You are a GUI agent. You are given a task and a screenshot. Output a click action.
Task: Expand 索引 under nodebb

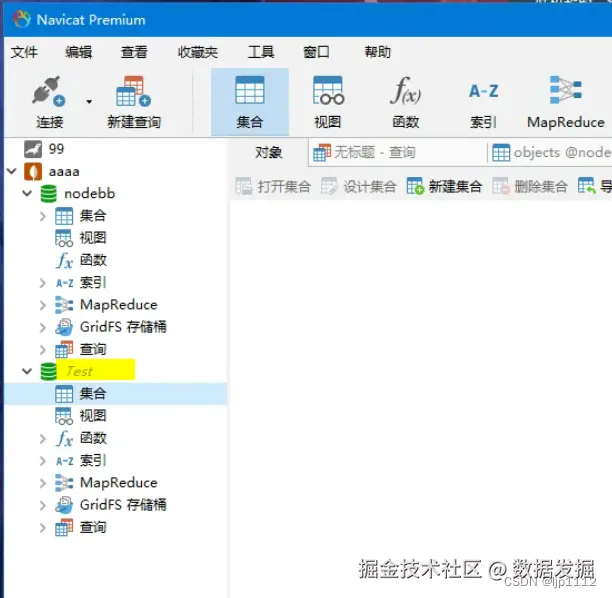coord(43,283)
